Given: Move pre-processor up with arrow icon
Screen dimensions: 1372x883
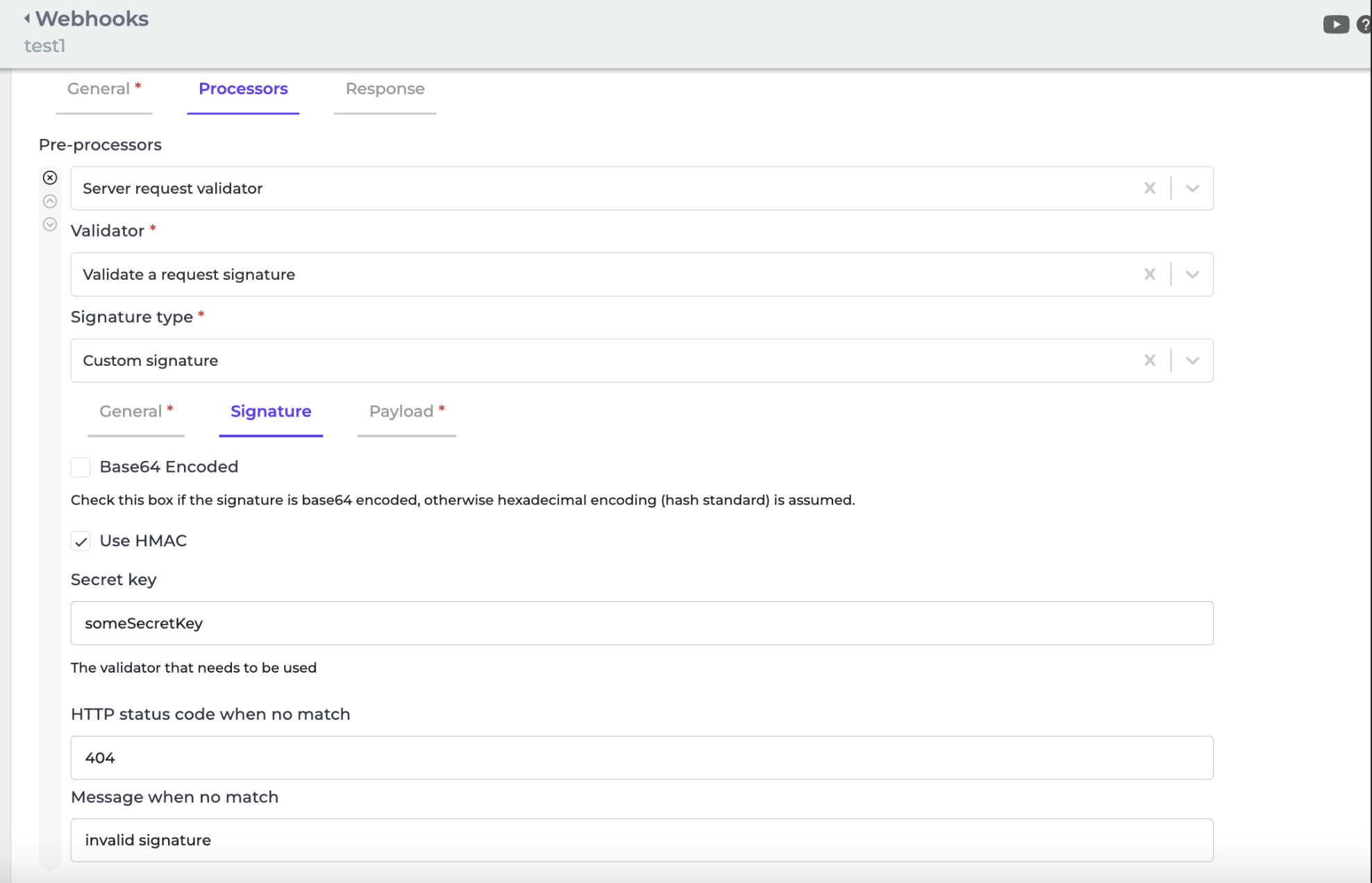Looking at the screenshot, I should coord(50,201).
